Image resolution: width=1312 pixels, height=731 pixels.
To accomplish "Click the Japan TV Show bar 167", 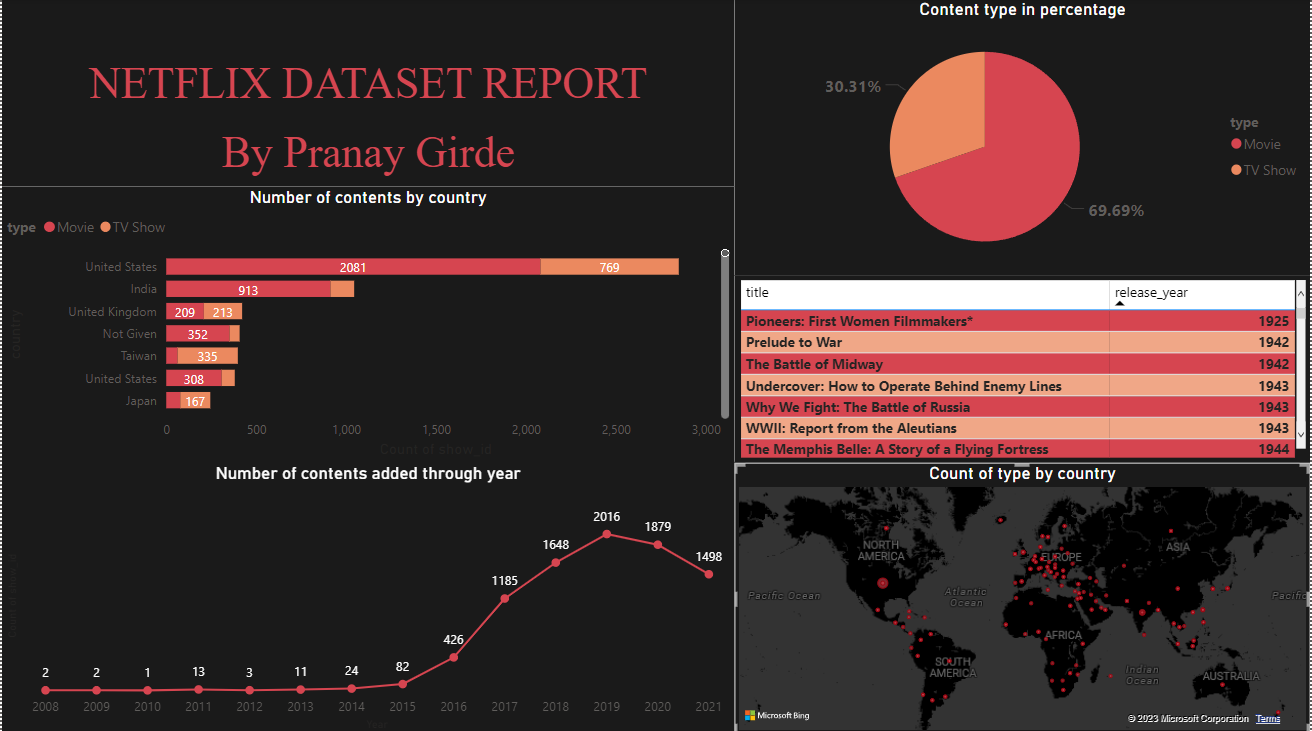I will coord(195,400).
